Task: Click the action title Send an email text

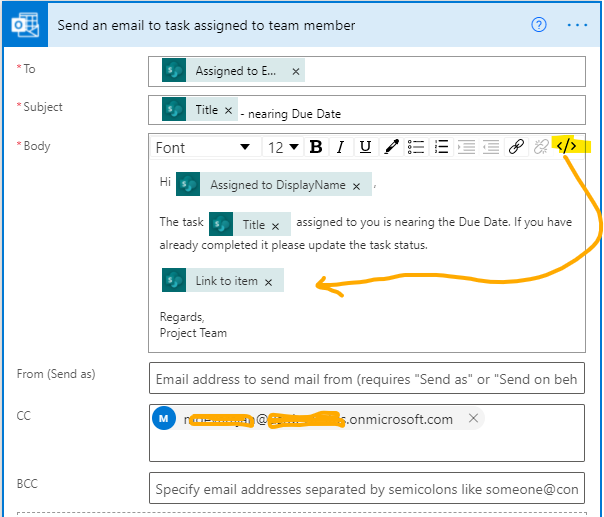Action: point(206,25)
